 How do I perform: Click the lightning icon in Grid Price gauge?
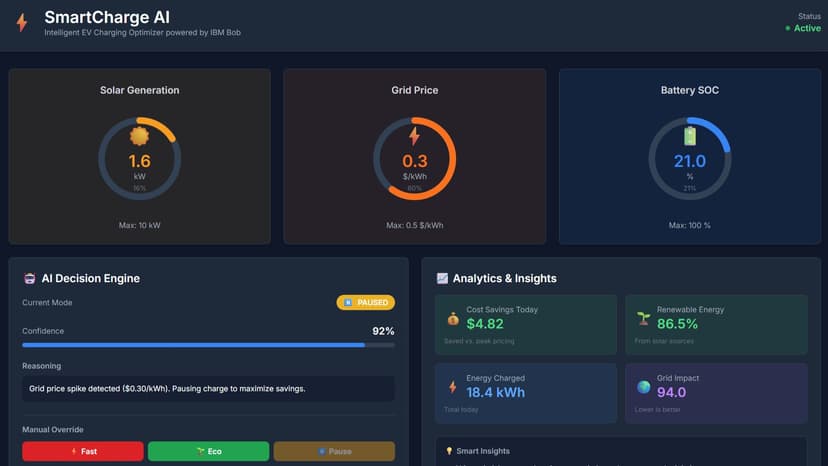click(x=415, y=136)
